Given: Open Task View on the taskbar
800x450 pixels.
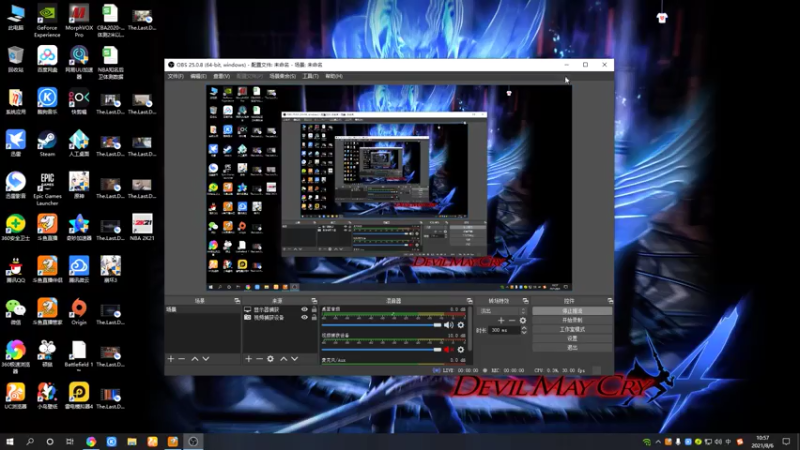Looking at the screenshot, I should click(x=70, y=441).
